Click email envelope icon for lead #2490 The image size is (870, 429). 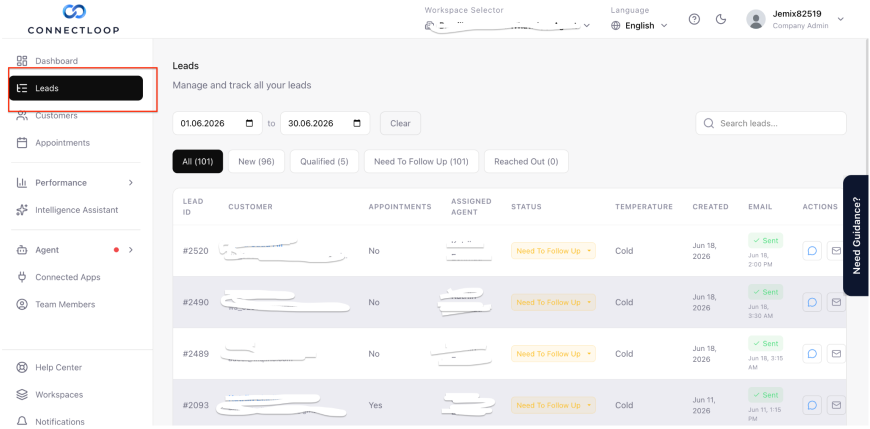(x=836, y=302)
